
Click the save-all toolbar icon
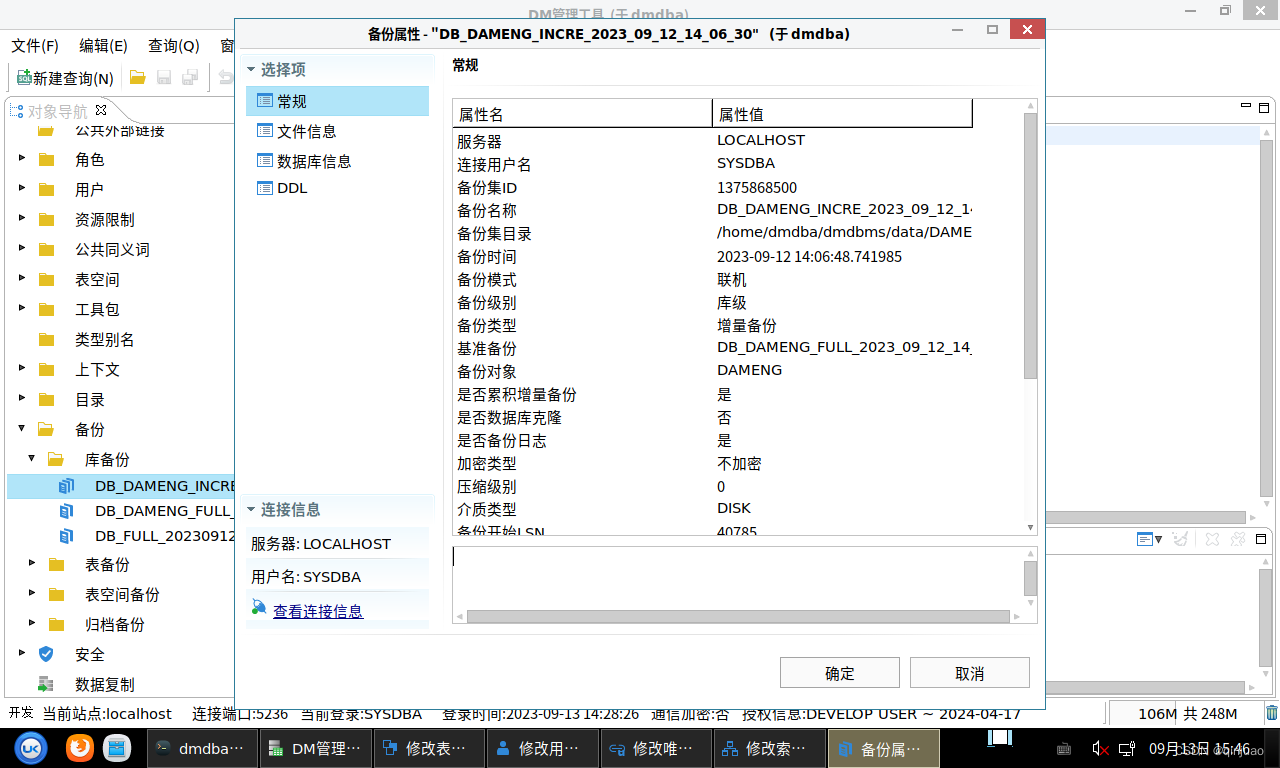click(190, 77)
